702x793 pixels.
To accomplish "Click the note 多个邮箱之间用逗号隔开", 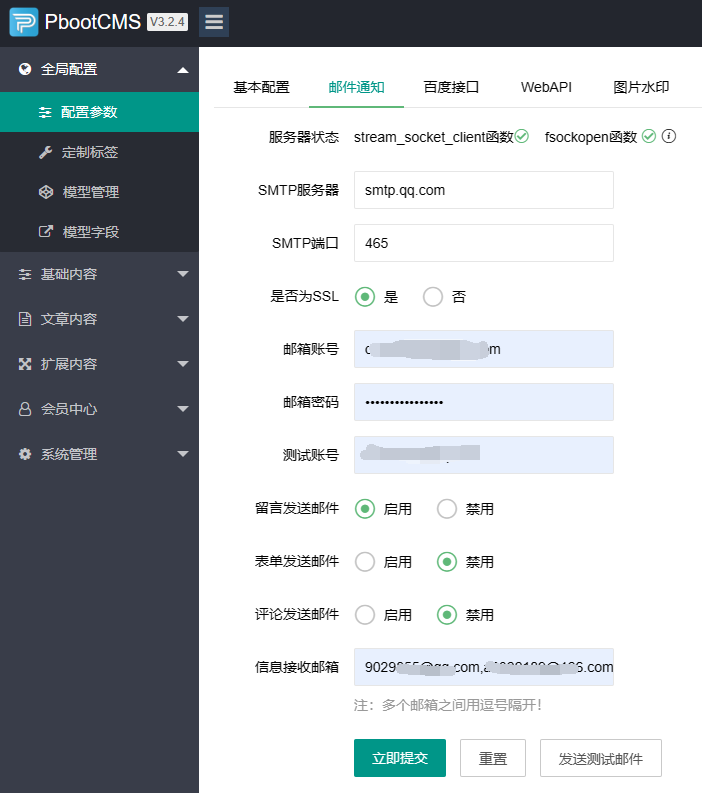I will 448,705.
